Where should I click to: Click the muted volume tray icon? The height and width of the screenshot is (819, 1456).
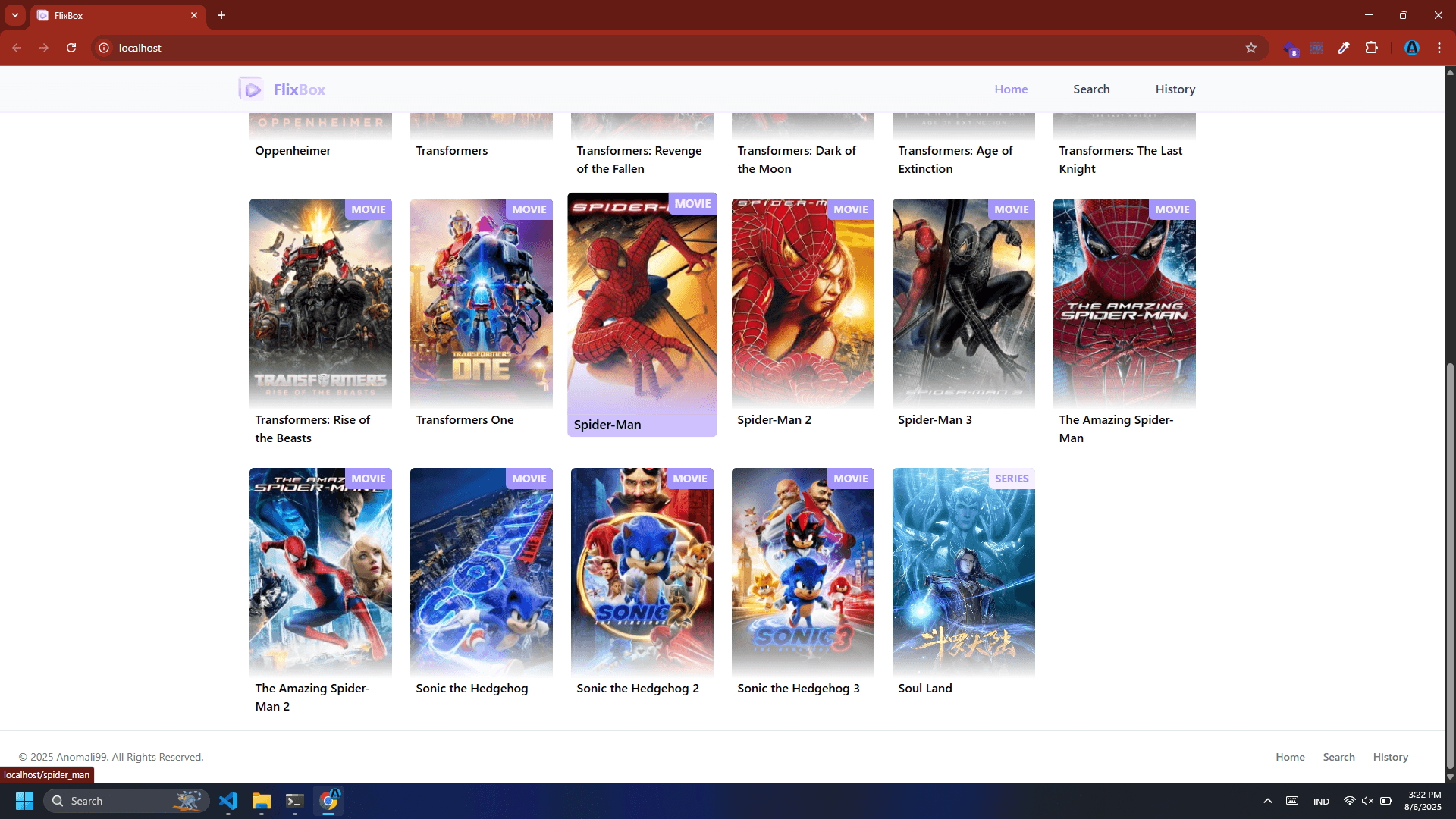(1367, 801)
